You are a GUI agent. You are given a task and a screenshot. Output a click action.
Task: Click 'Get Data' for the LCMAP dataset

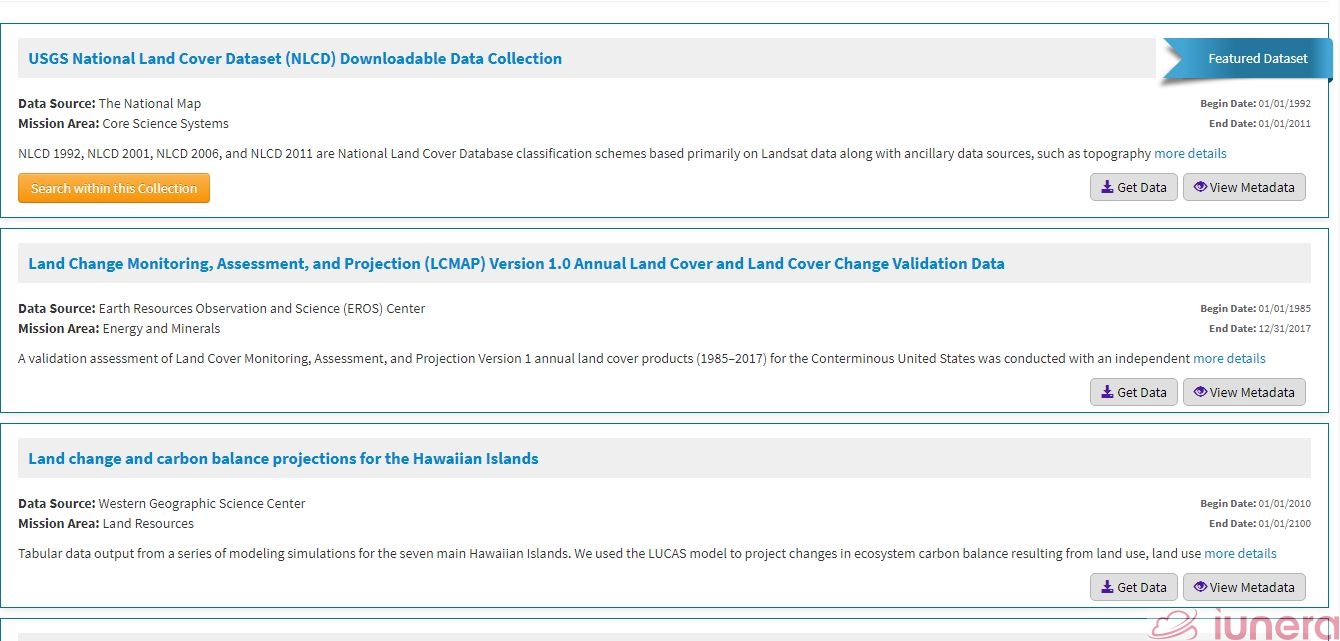(x=1133, y=392)
